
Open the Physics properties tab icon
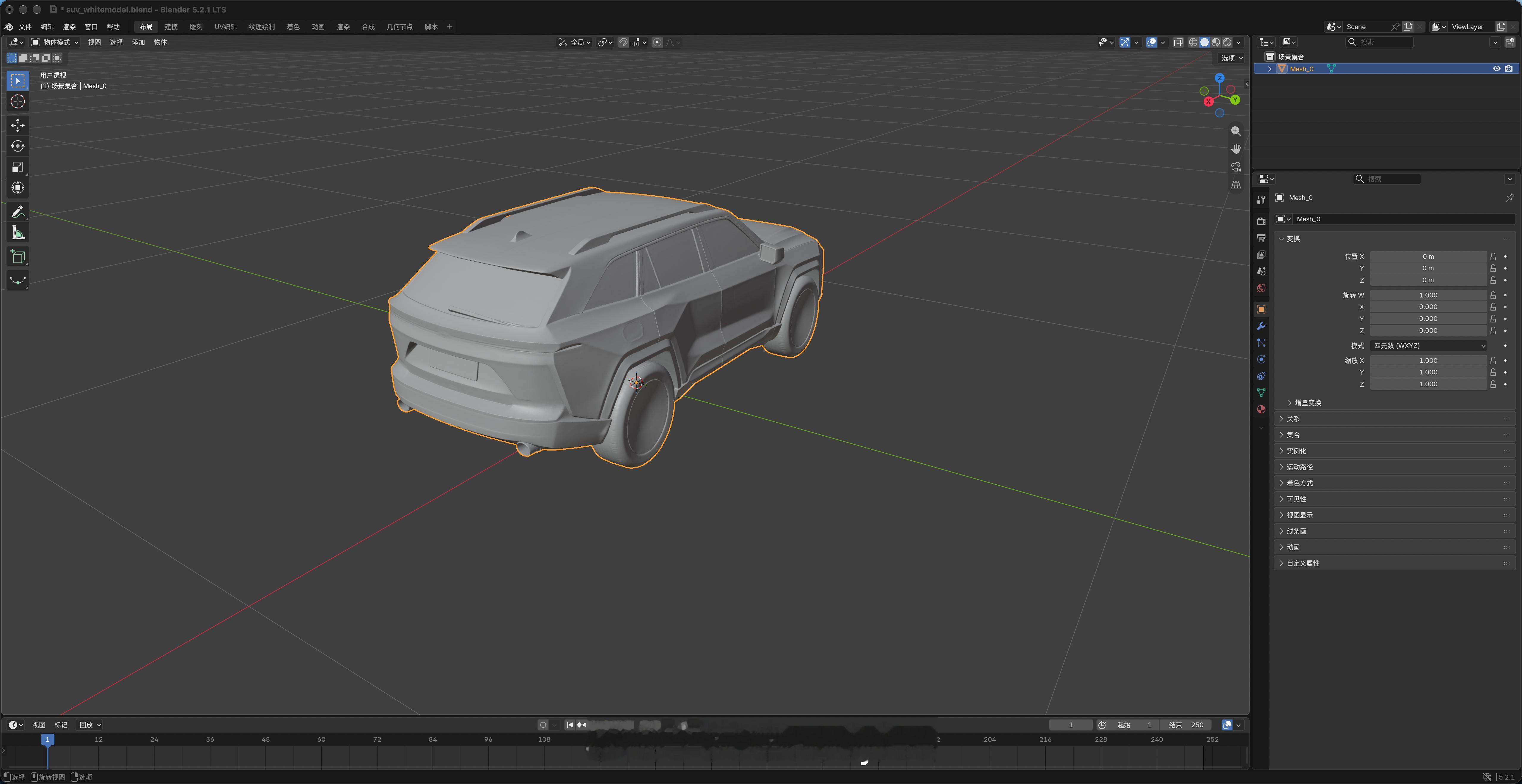pos(1261,359)
